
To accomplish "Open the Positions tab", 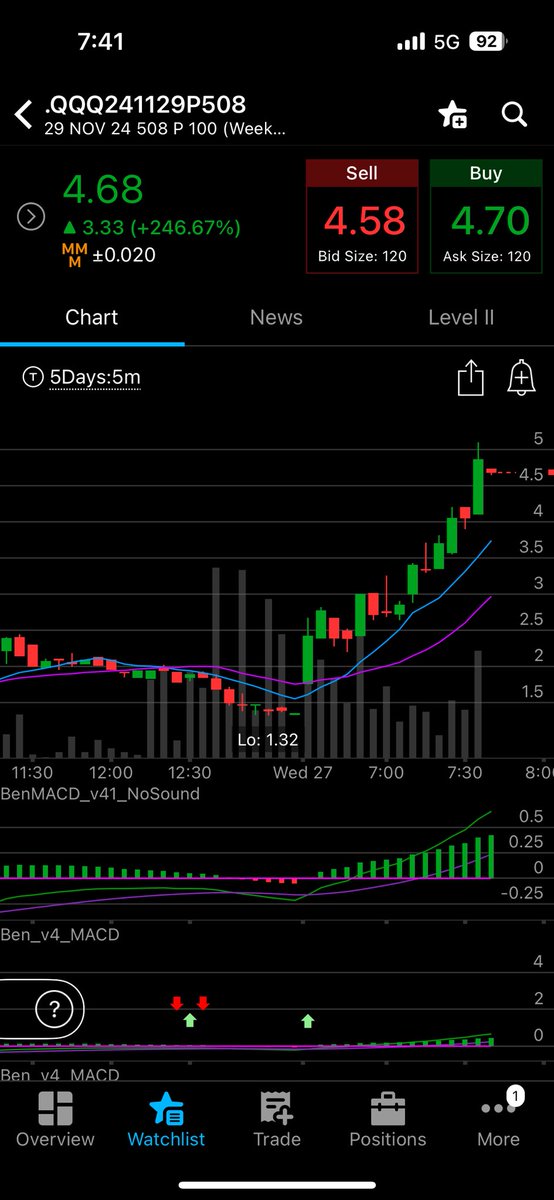I will [388, 1119].
